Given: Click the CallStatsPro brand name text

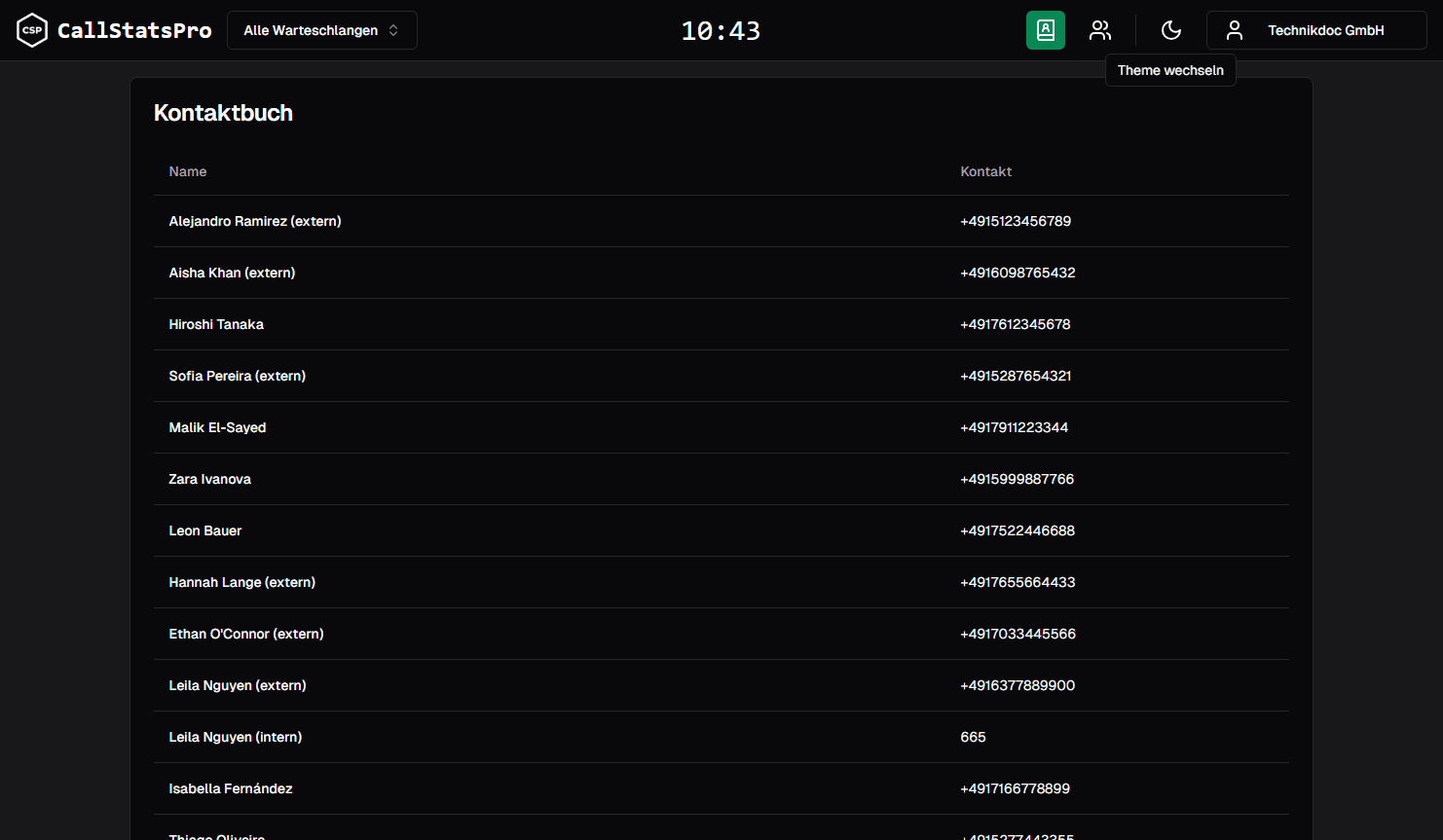Looking at the screenshot, I should coord(134,30).
